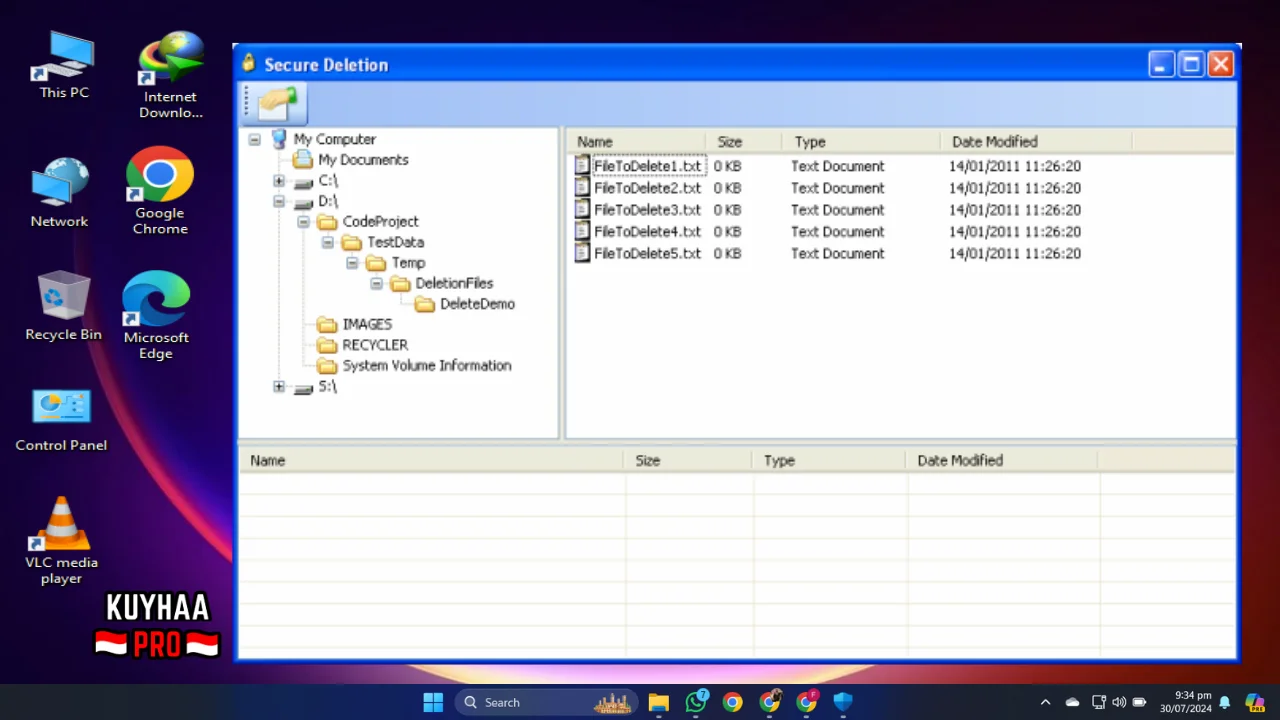The height and width of the screenshot is (720, 1280).
Task: Click Date Modified header in lower list
Action: (1002, 461)
